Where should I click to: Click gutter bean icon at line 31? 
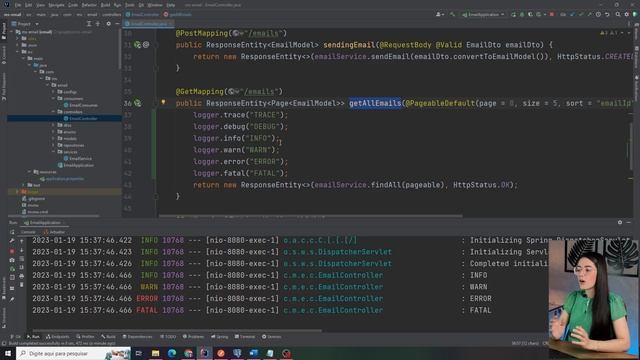point(138,45)
